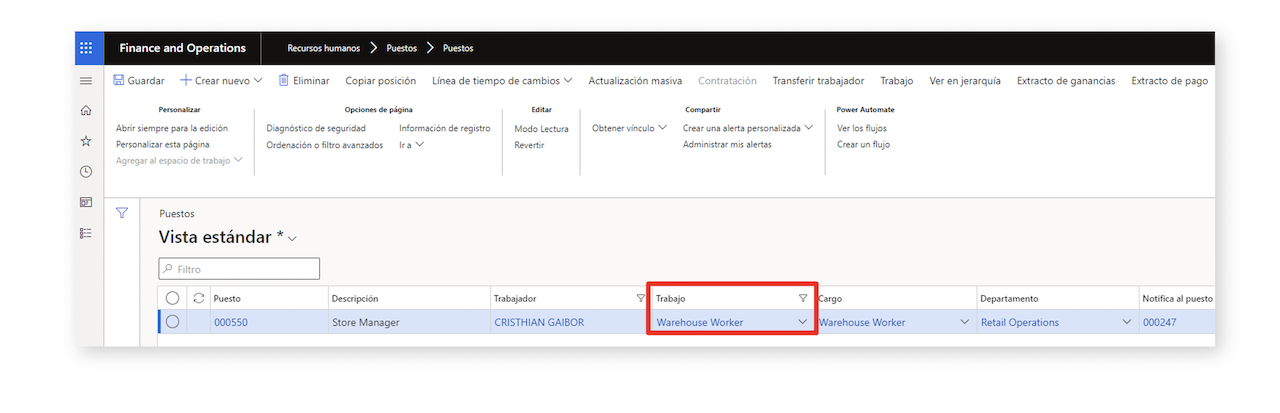Viewport: 1280px width, 413px height.
Task: Click the first Puestos breadcrumb
Action: [401, 48]
